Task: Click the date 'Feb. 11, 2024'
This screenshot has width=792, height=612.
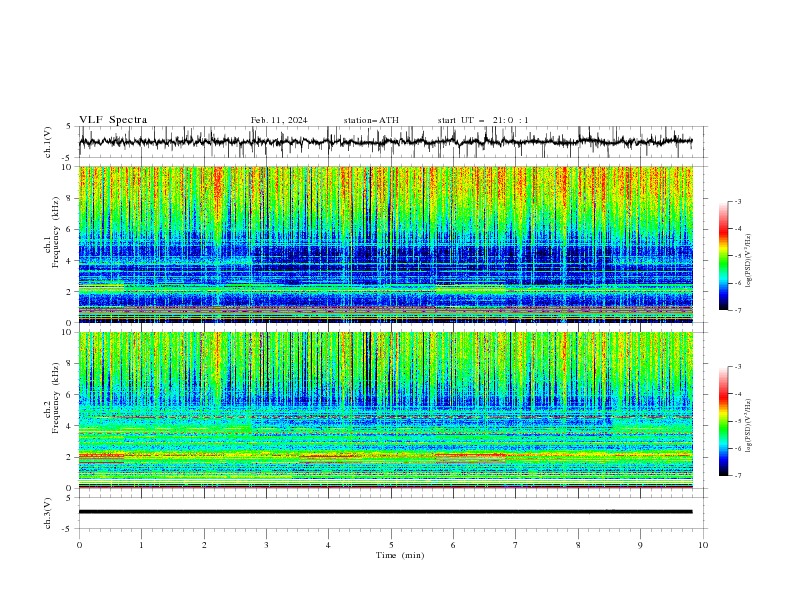Action: 279,120
